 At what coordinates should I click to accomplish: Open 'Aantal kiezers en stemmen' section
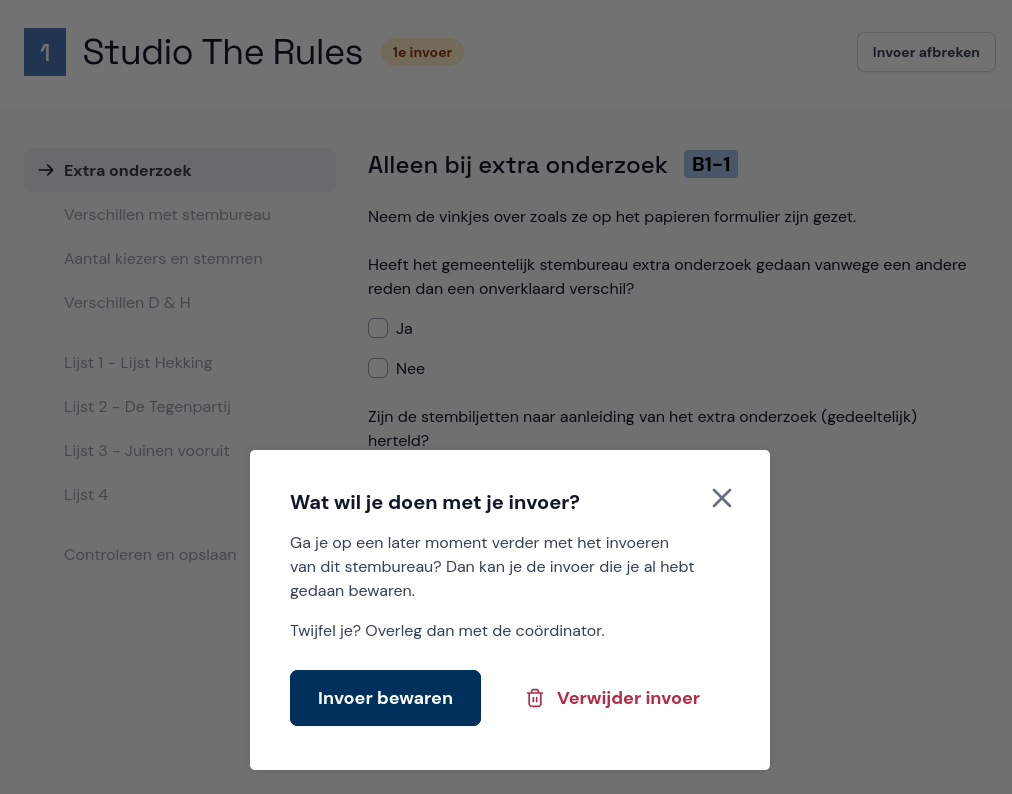click(163, 259)
